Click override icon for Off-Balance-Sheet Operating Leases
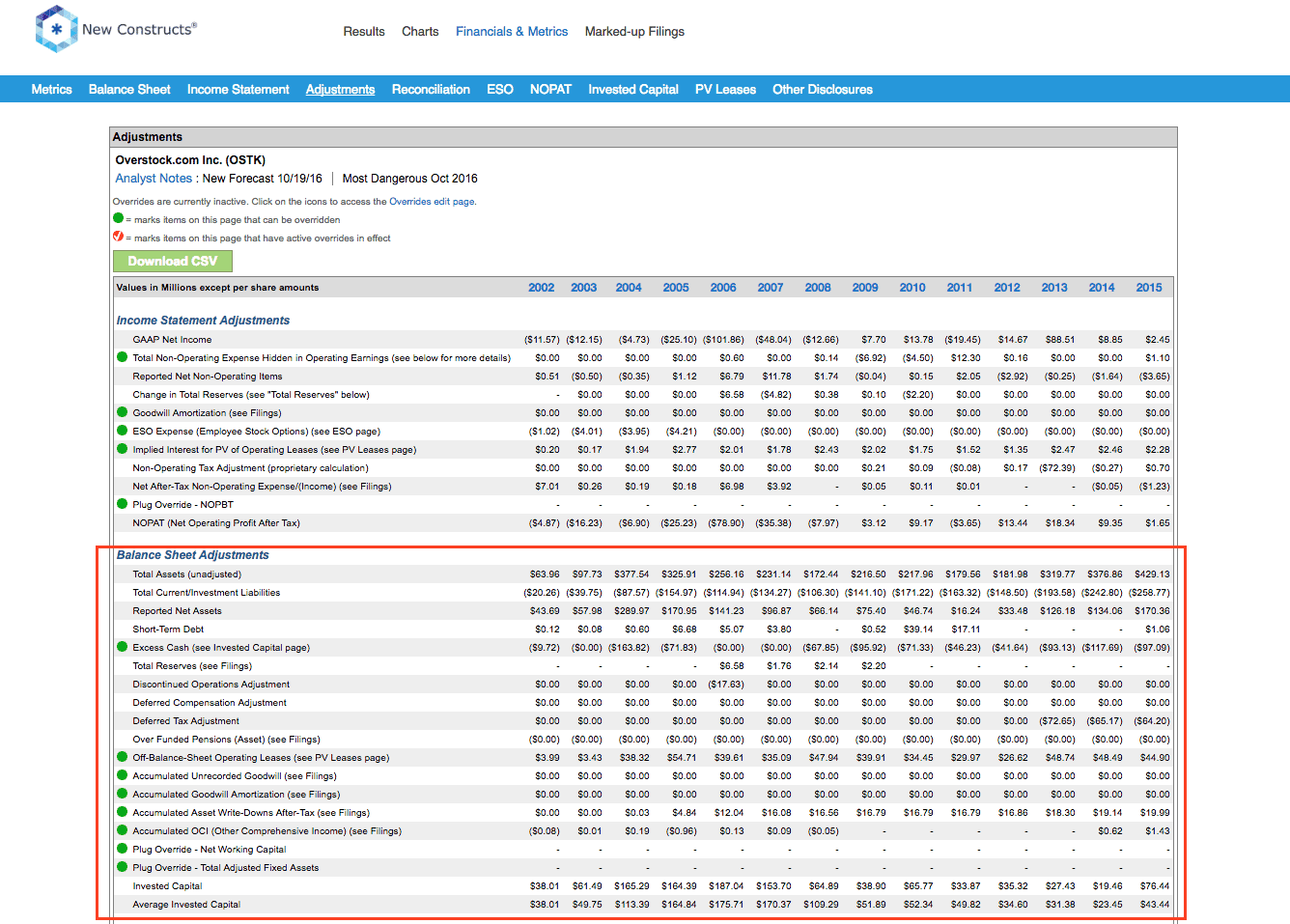This screenshot has height=924, width=1290. coord(122,757)
